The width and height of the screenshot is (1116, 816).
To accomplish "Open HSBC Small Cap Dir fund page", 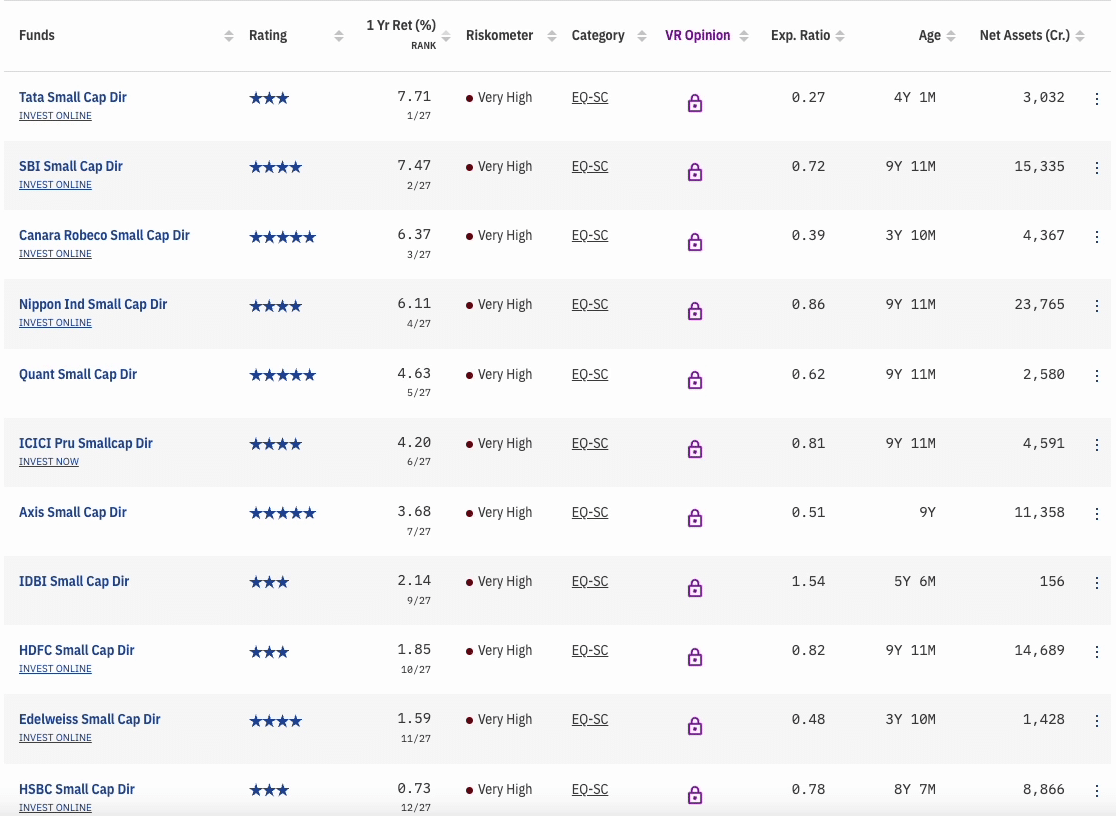I will [x=77, y=790].
